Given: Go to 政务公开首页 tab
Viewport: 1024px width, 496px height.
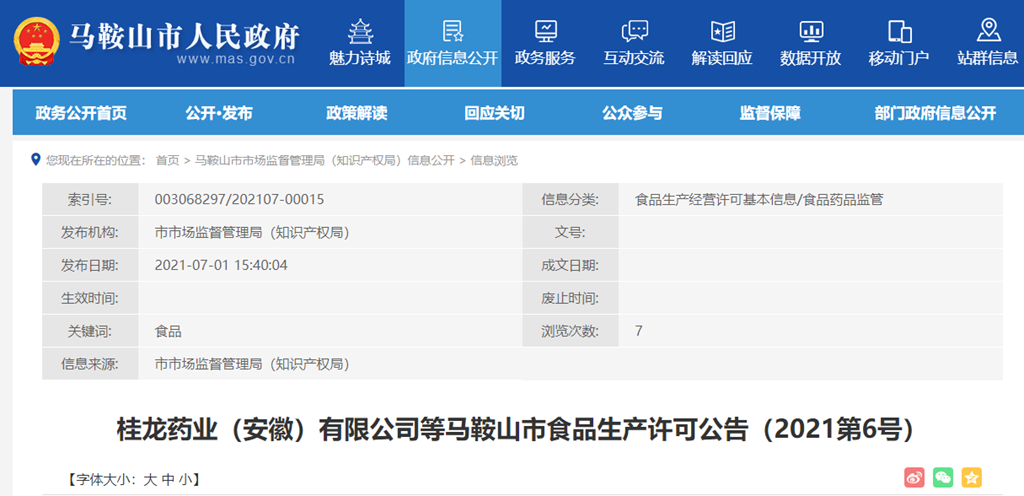Looking at the screenshot, I should (x=81, y=113).
